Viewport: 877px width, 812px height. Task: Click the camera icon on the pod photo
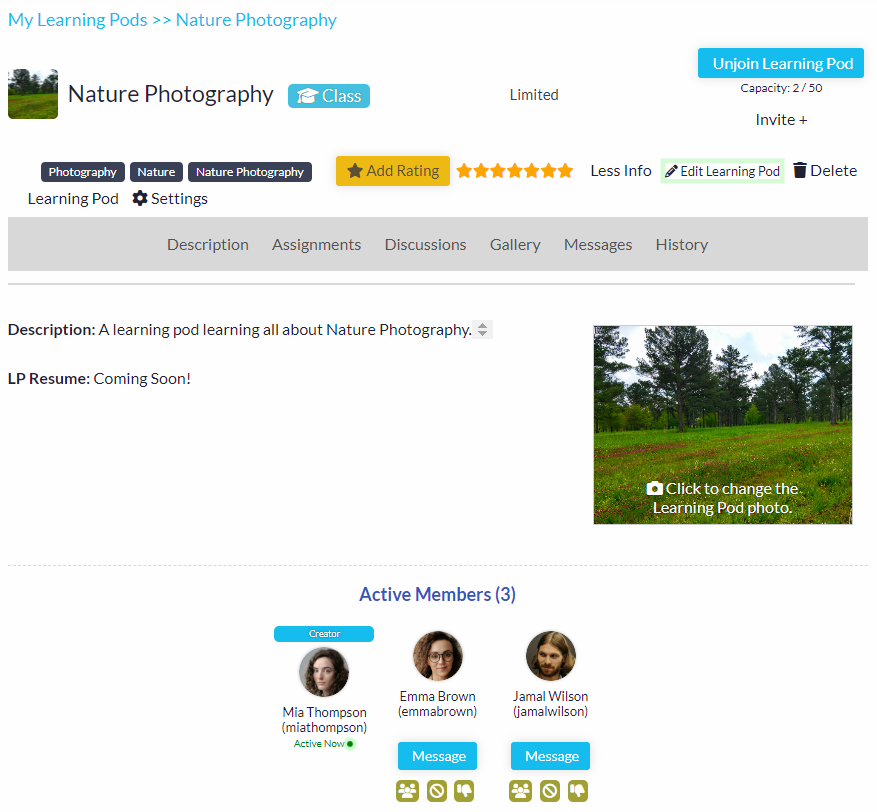pos(654,488)
